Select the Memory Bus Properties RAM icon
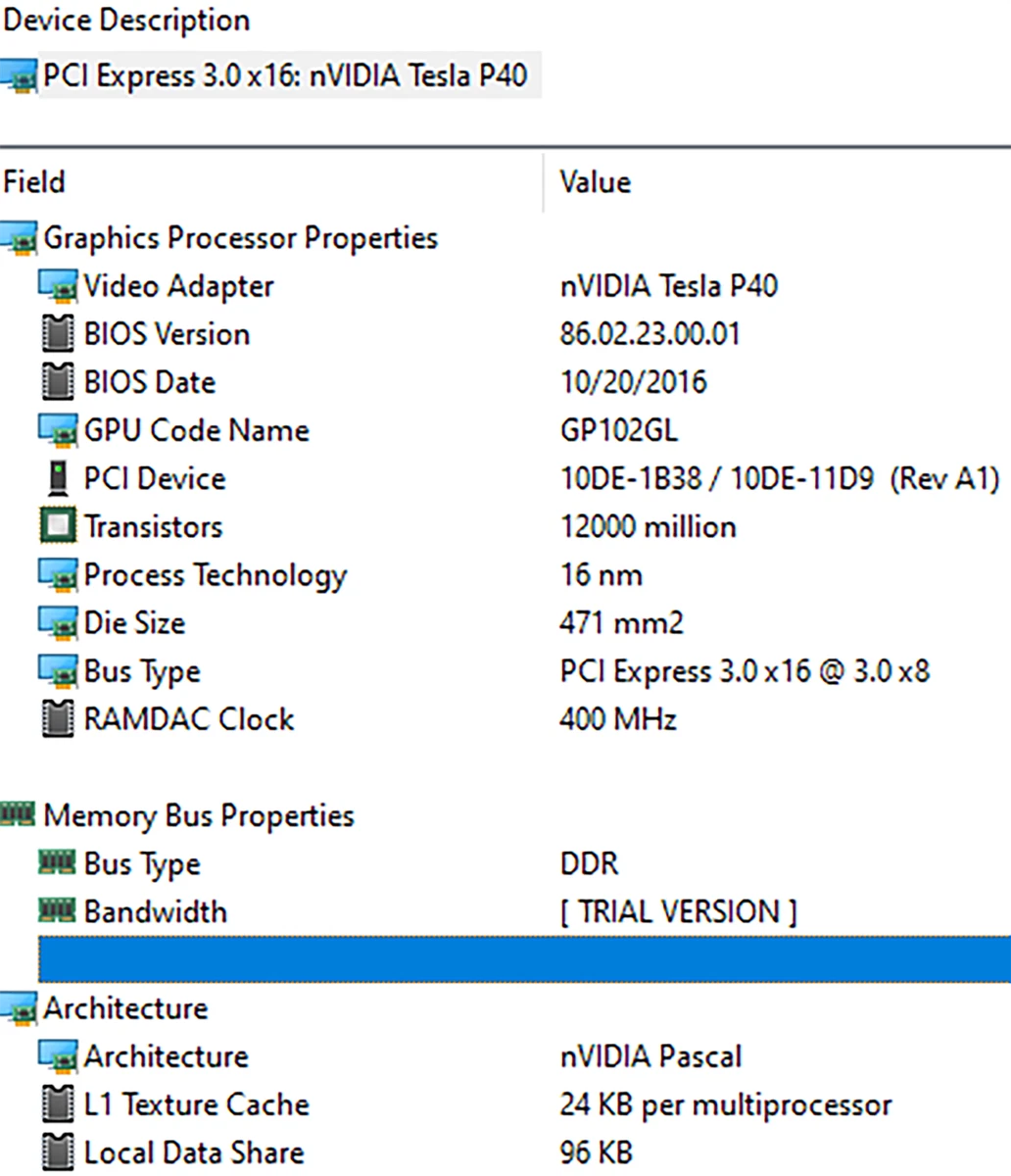 [18, 815]
